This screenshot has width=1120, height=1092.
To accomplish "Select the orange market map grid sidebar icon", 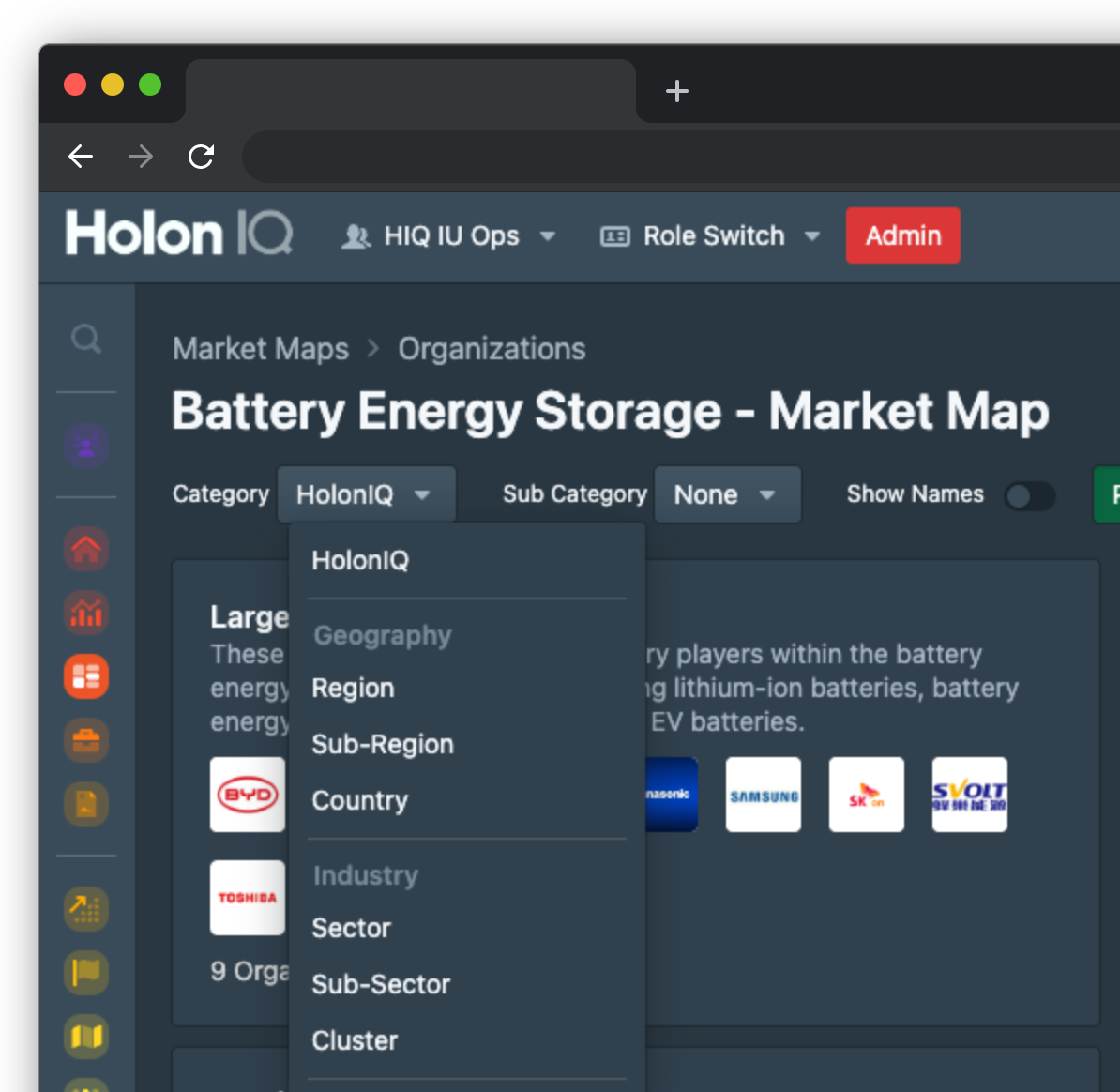I will coord(86,676).
